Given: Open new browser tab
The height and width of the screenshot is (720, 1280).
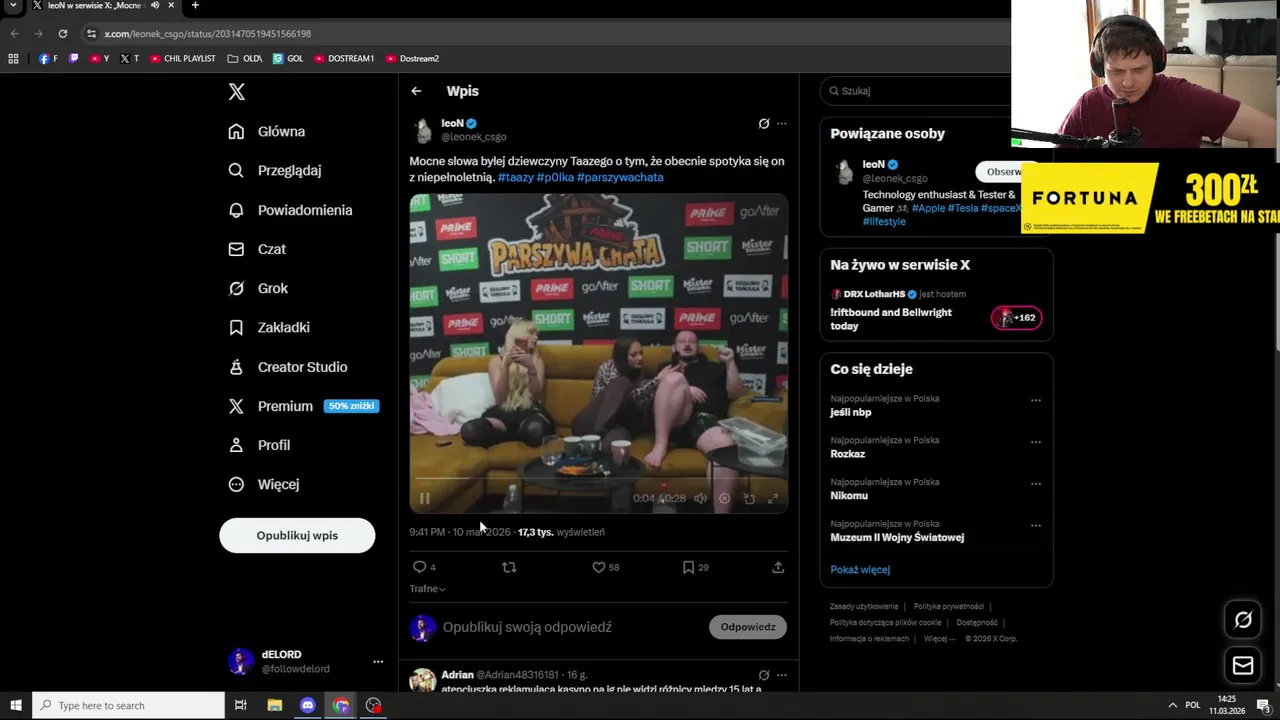Looking at the screenshot, I should pyautogui.click(x=195, y=6).
